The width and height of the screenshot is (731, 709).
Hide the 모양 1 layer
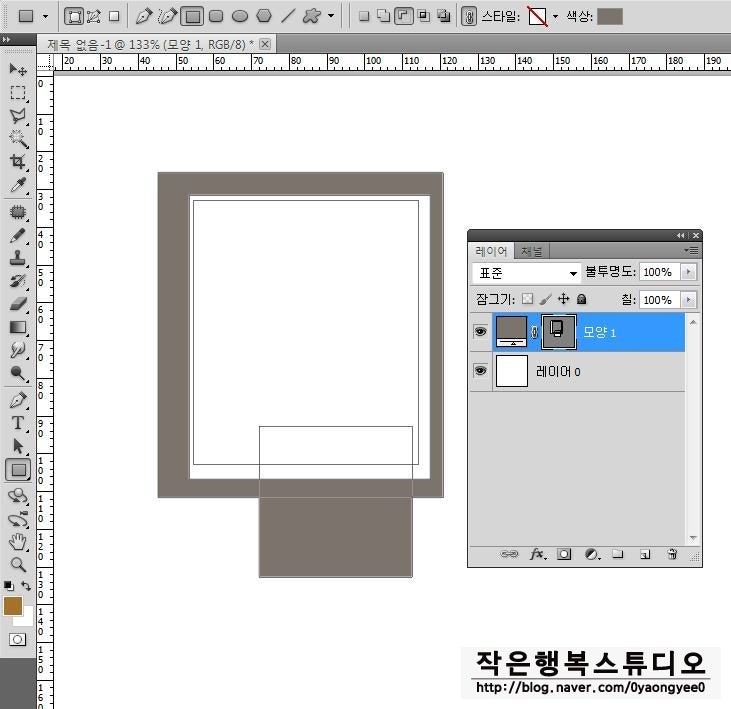[480, 332]
